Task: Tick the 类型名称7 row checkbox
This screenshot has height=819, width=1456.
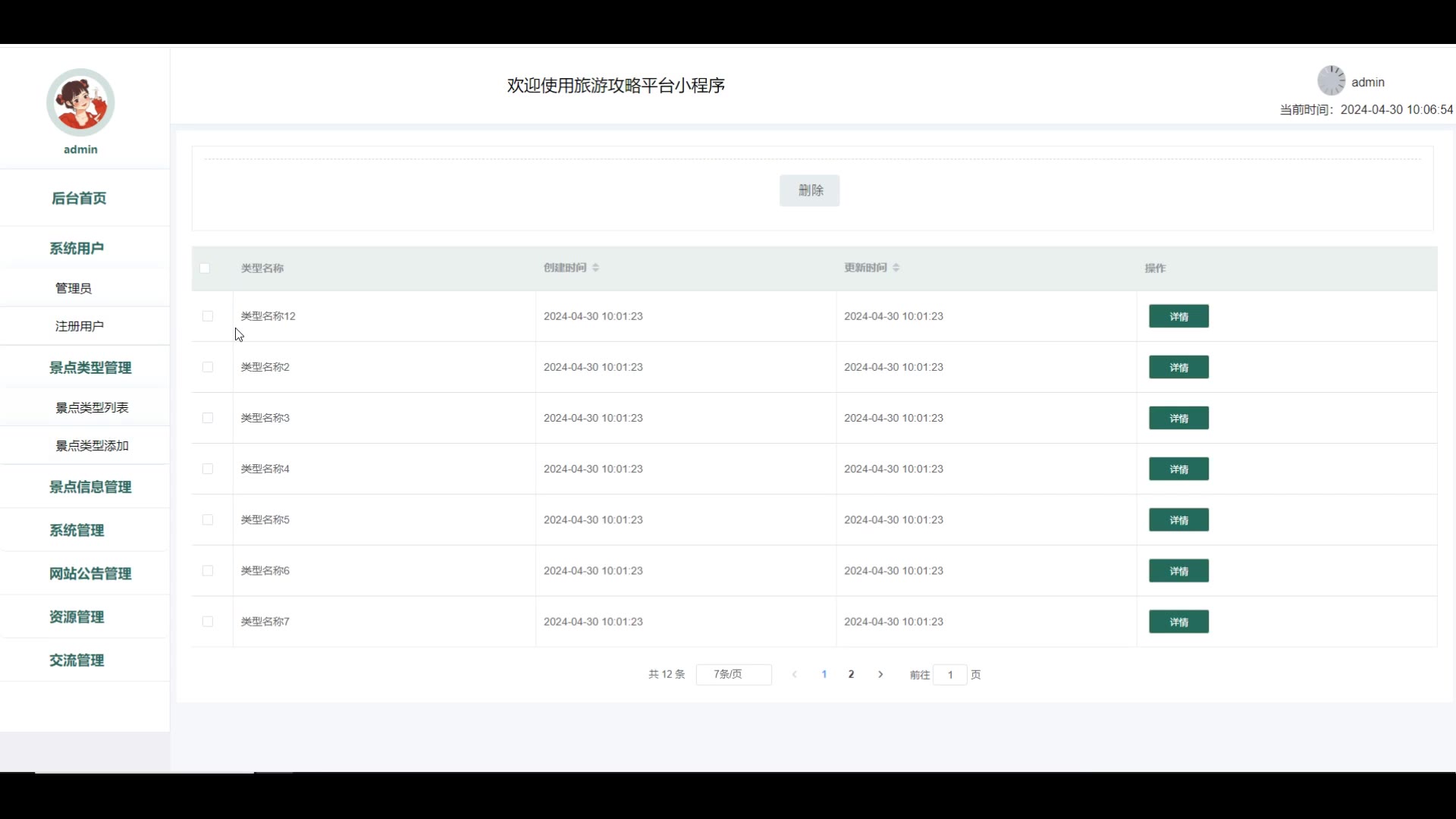Action: (x=208, y=622)
